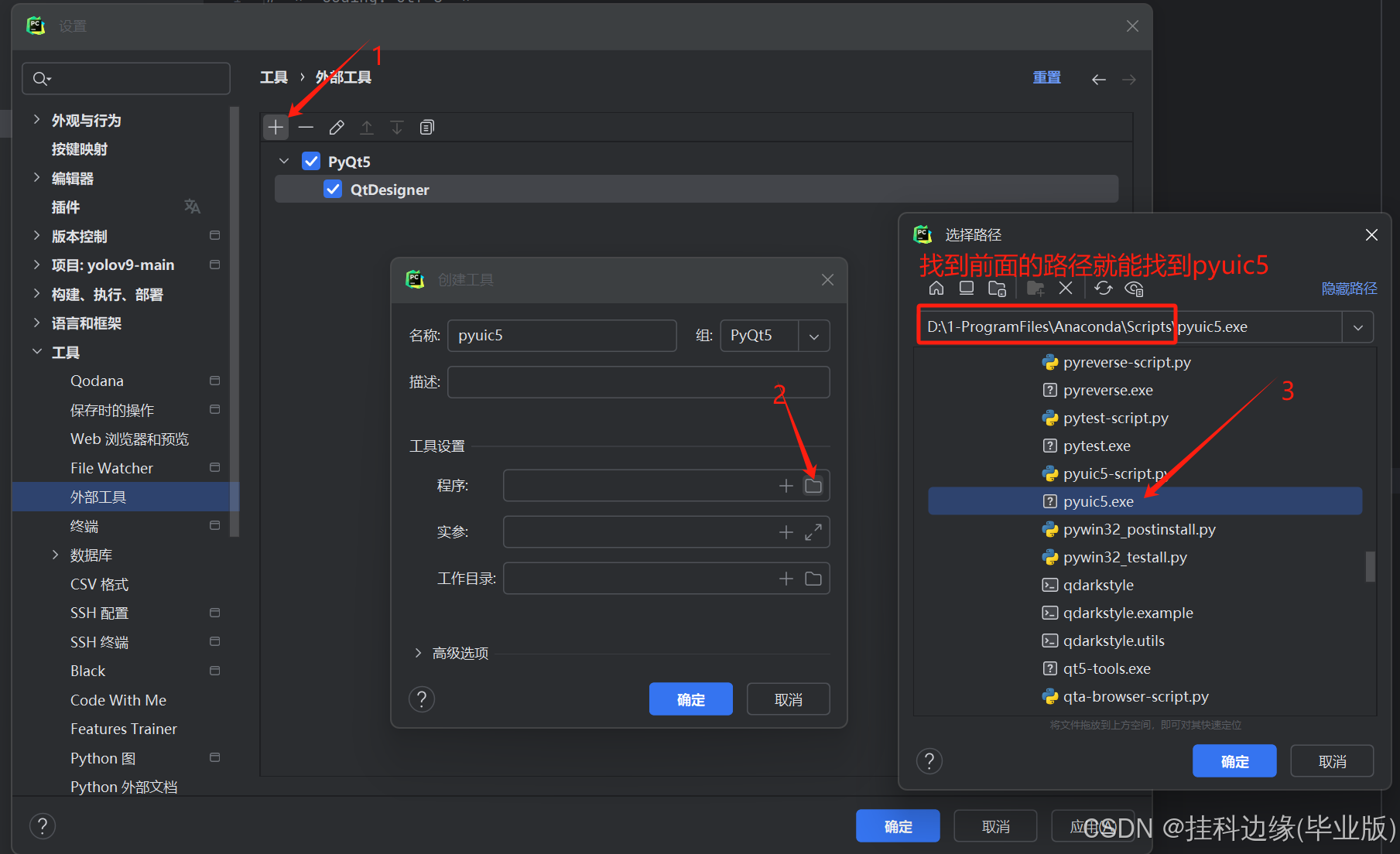The width and height of the screenshot is (1400, 854).
Task: Click the desktop directory icon in path chooser
Action: click(x=967, y=289)
